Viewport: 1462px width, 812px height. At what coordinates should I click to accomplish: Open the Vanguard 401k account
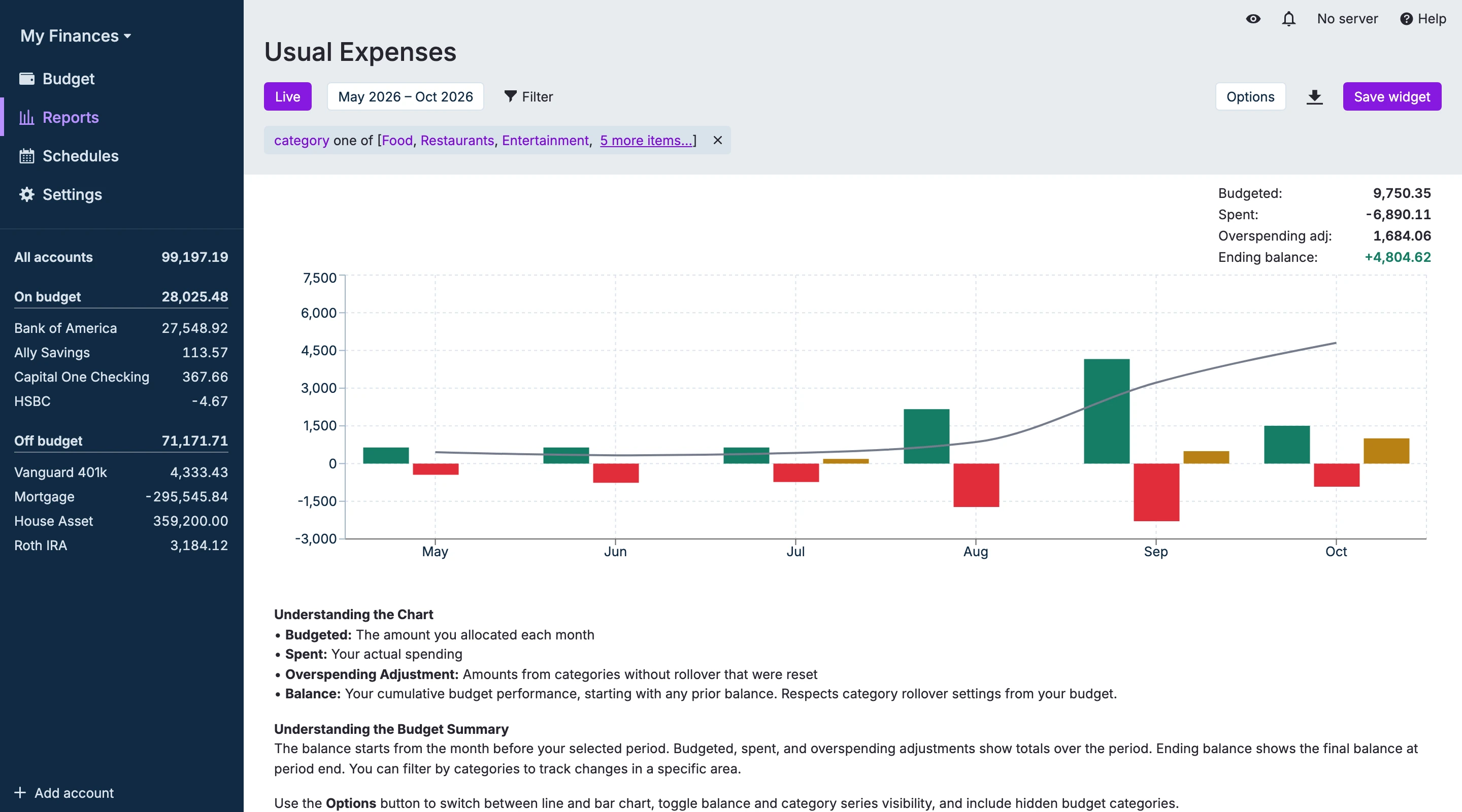[x=121, y=472]
